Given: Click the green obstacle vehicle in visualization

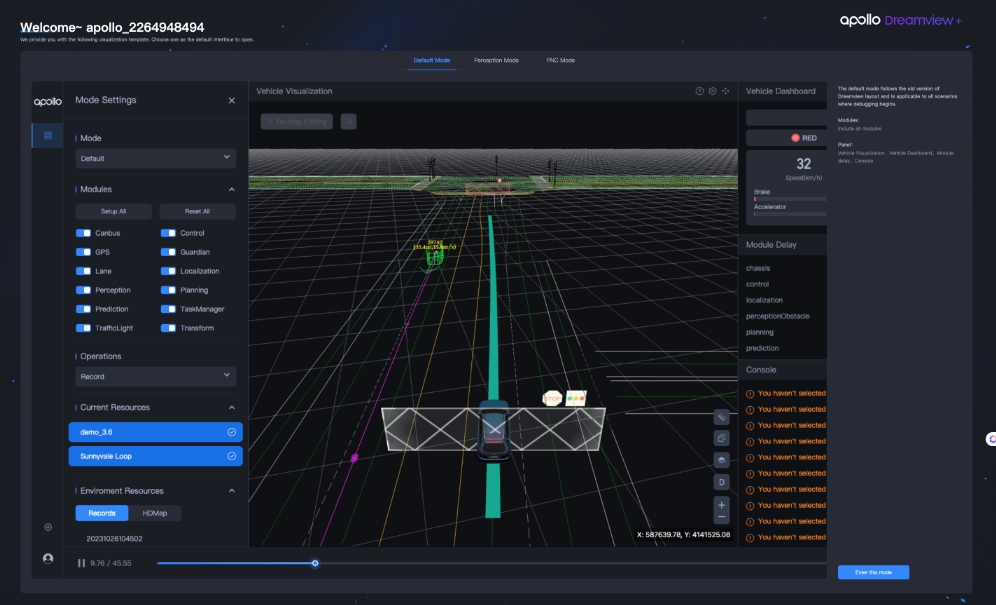Looking at the screenshot, I should point(434,257).
